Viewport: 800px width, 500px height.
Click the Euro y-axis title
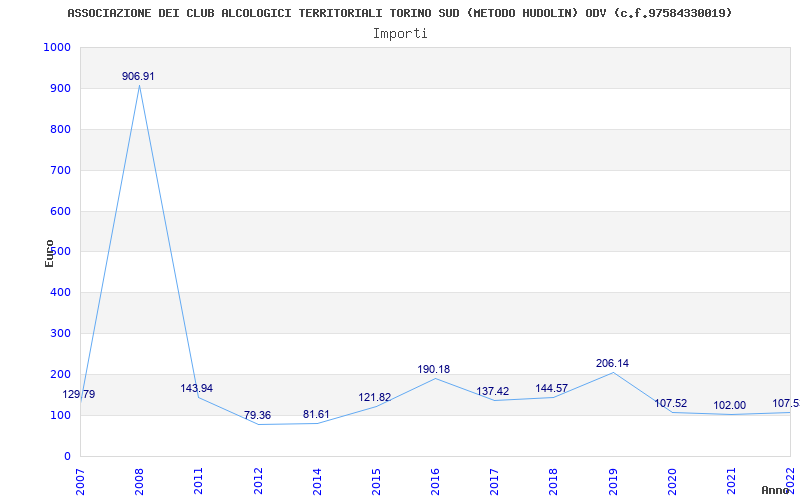tap(49, 253)
